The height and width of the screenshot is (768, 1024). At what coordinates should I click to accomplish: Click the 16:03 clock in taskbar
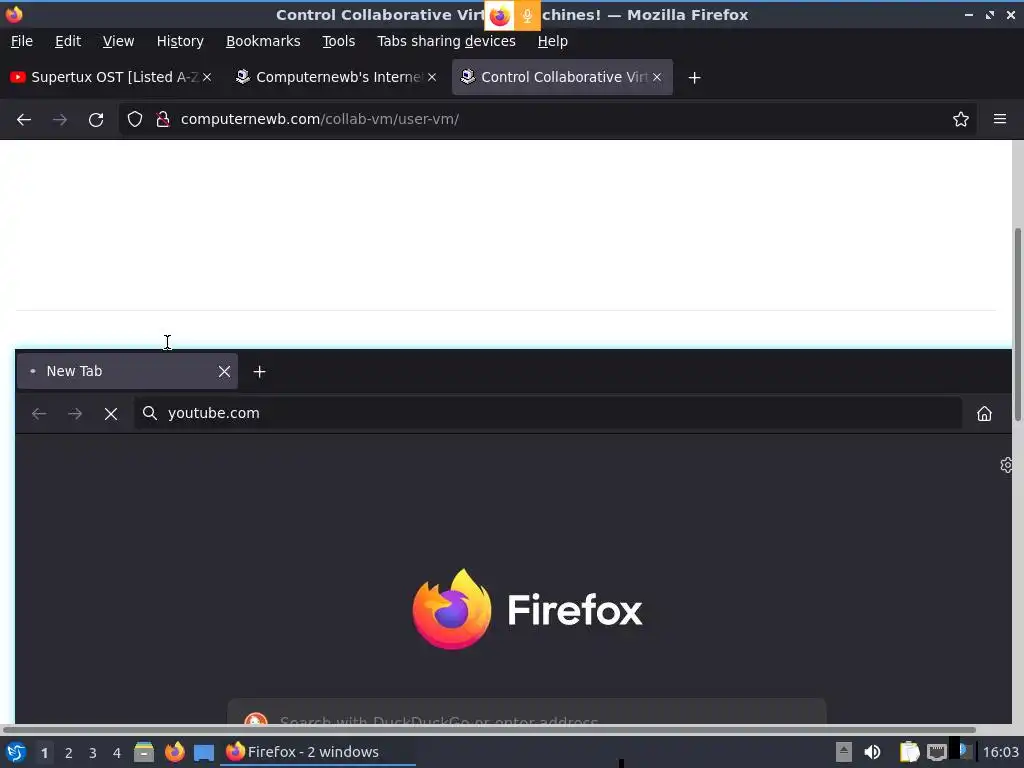(x=1000, y=752)
